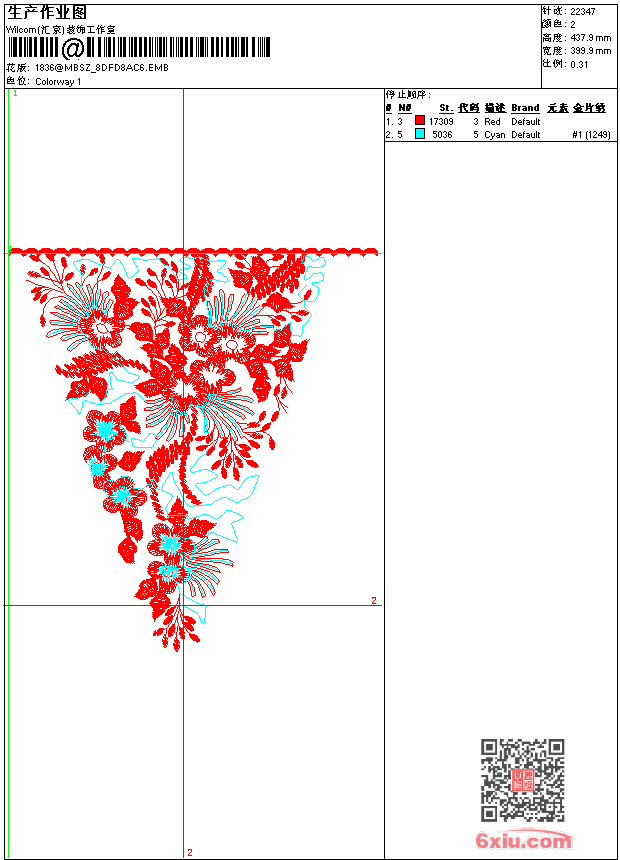Click the stitch count value 22347
The image size is (620, 860).
click(583, 12)
